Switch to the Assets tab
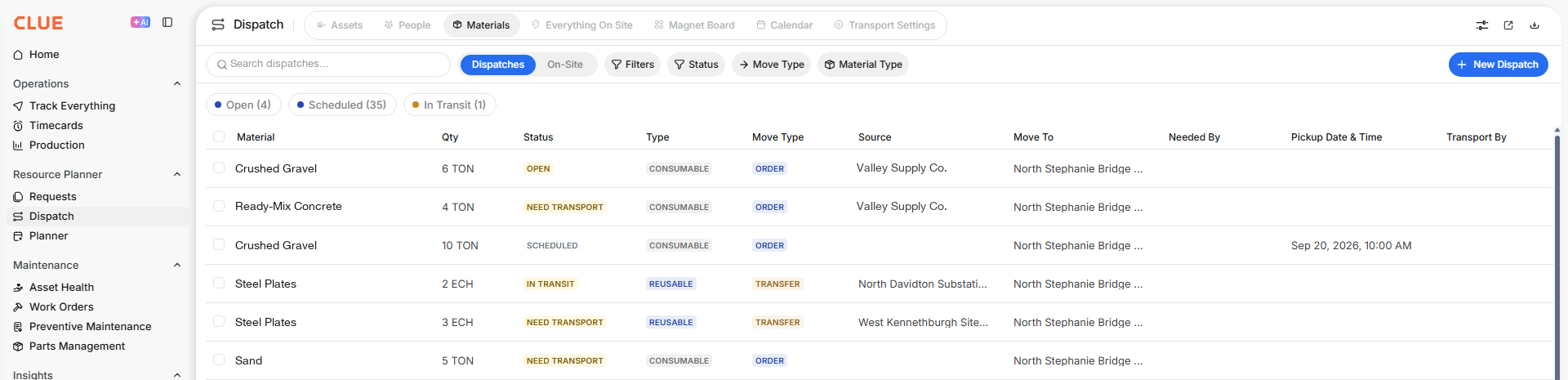Screen dimensions: 1568x380 tap(340, 25)
